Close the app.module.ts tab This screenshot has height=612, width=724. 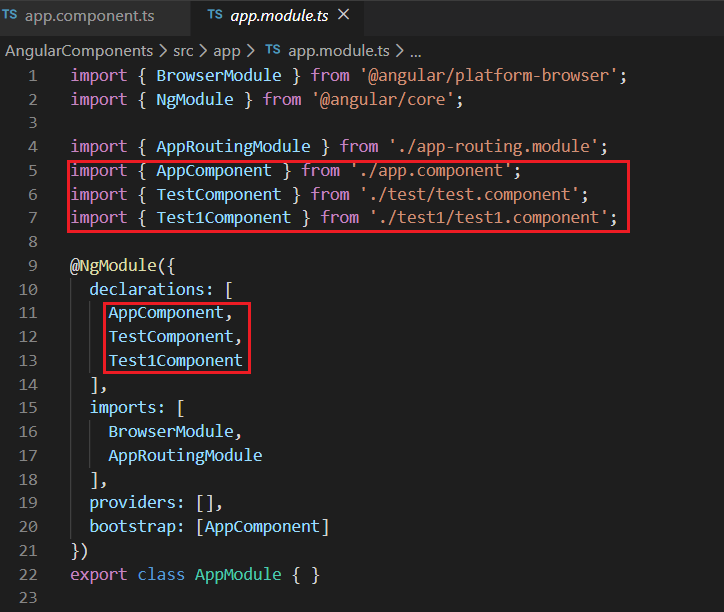344,16
